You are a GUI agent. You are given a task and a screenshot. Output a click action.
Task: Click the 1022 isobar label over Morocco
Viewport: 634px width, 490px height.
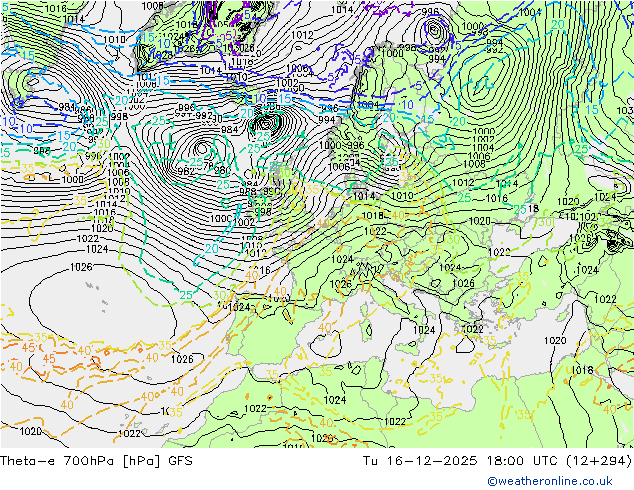[x=255, y=408]
